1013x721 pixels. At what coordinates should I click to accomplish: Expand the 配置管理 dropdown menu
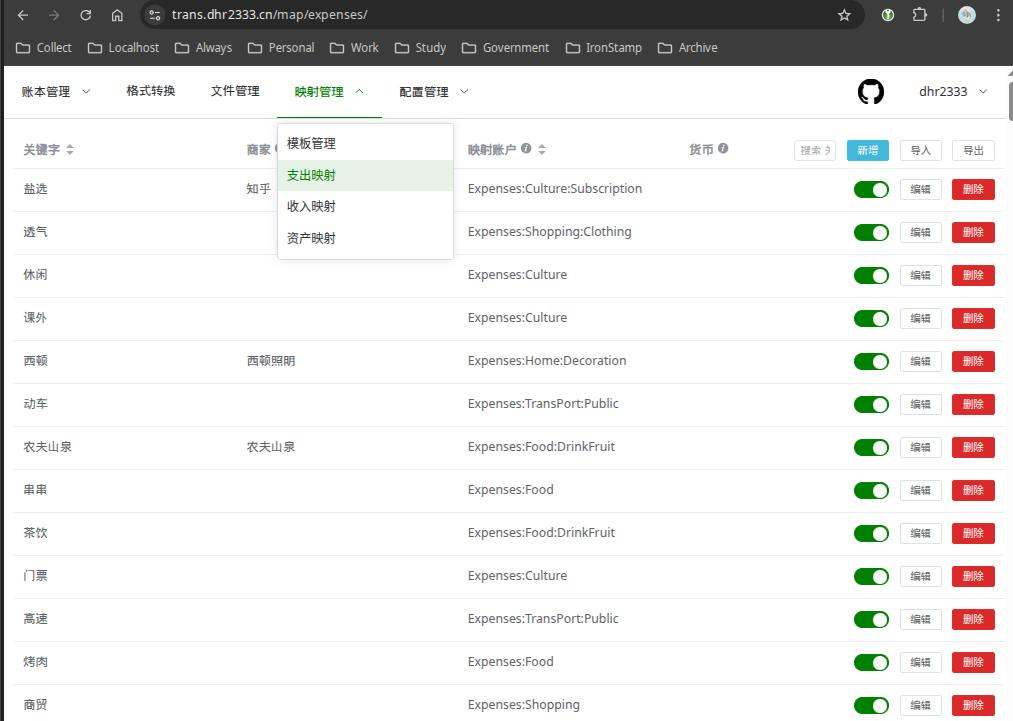(433, 92)
